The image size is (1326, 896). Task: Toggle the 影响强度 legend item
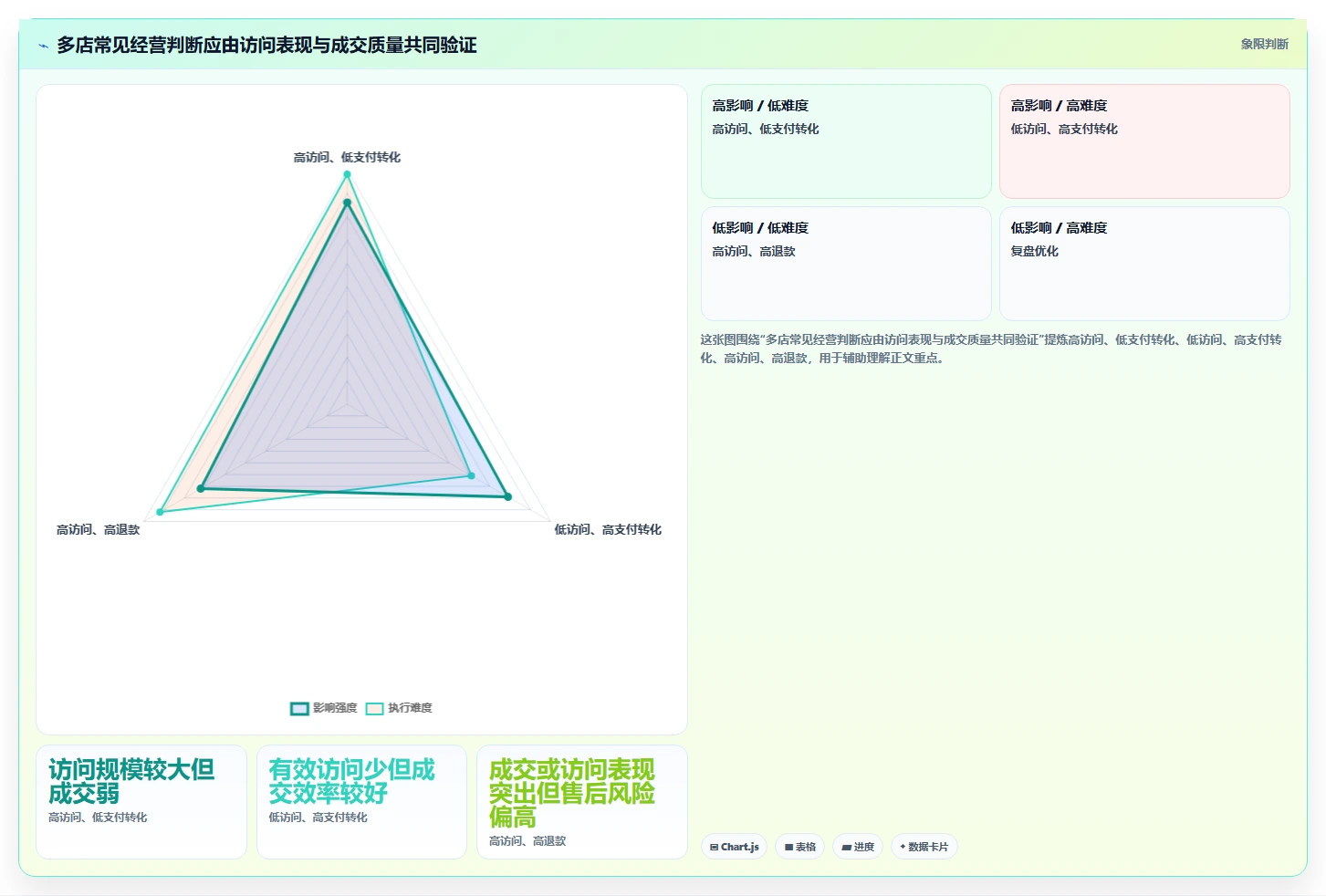324,708
